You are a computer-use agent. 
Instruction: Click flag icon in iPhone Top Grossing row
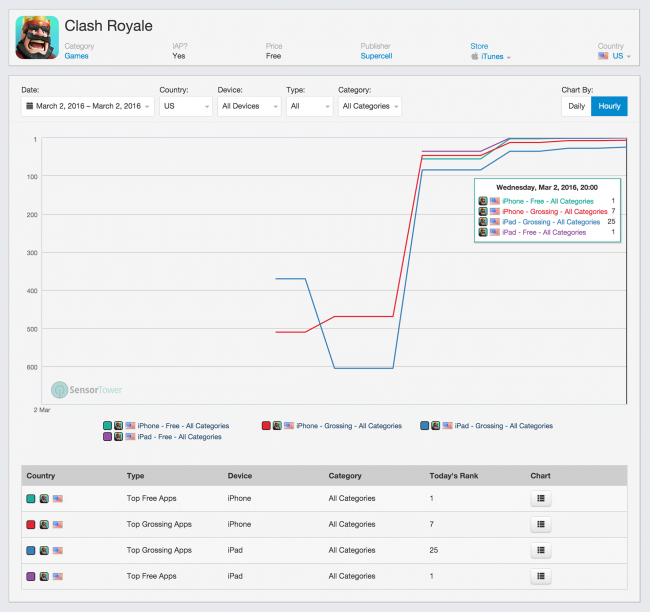(58, 525)
